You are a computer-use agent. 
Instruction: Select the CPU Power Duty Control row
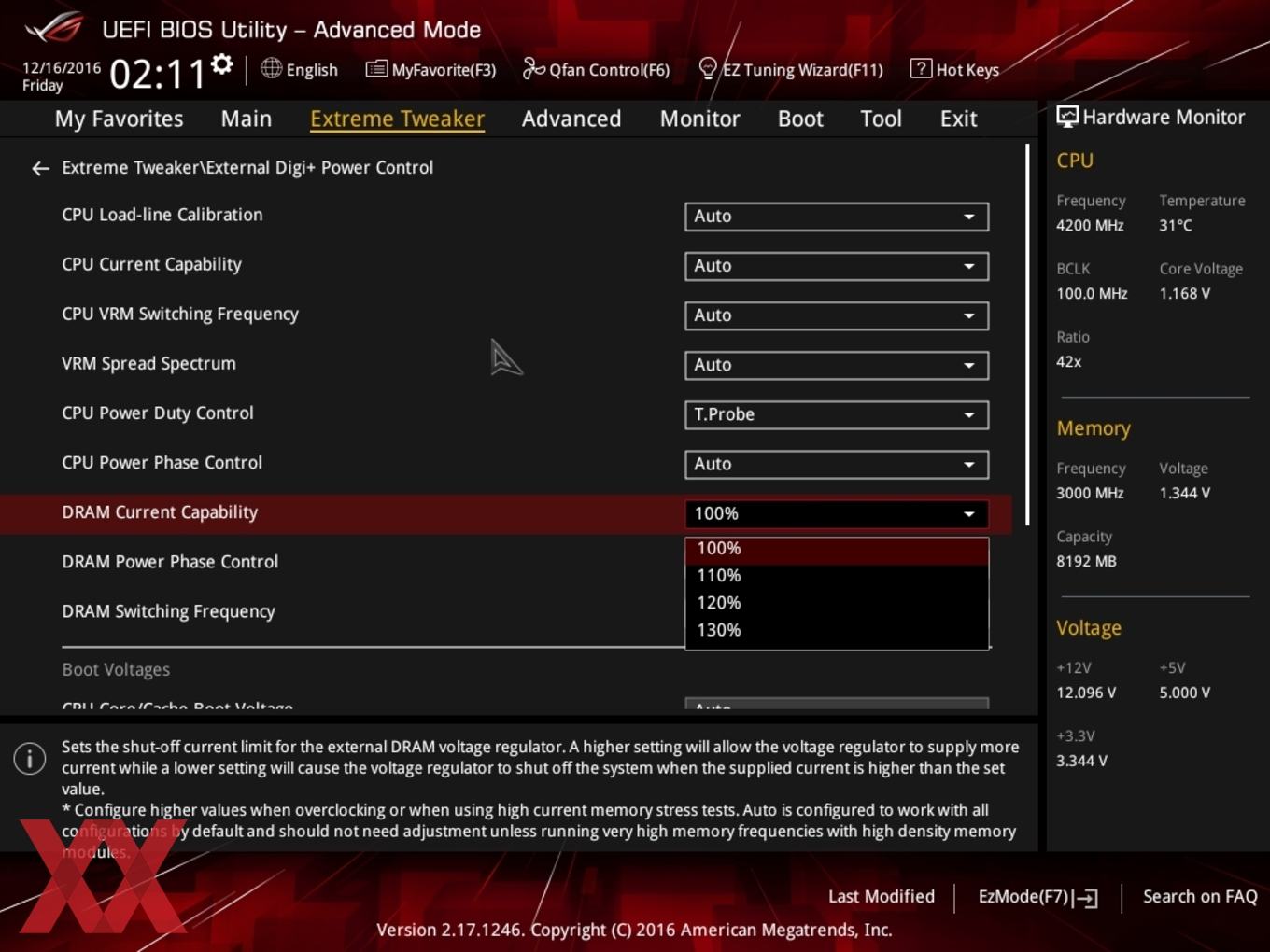pyautogui.click(x=158, y=413)
